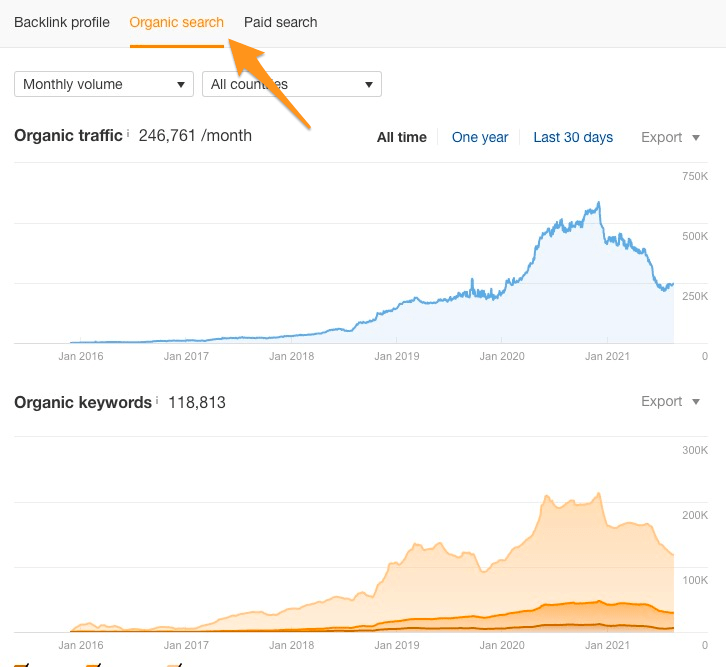Click the Organic keywords heading
This screenshot has height=667, width=726.
(83, 402)
